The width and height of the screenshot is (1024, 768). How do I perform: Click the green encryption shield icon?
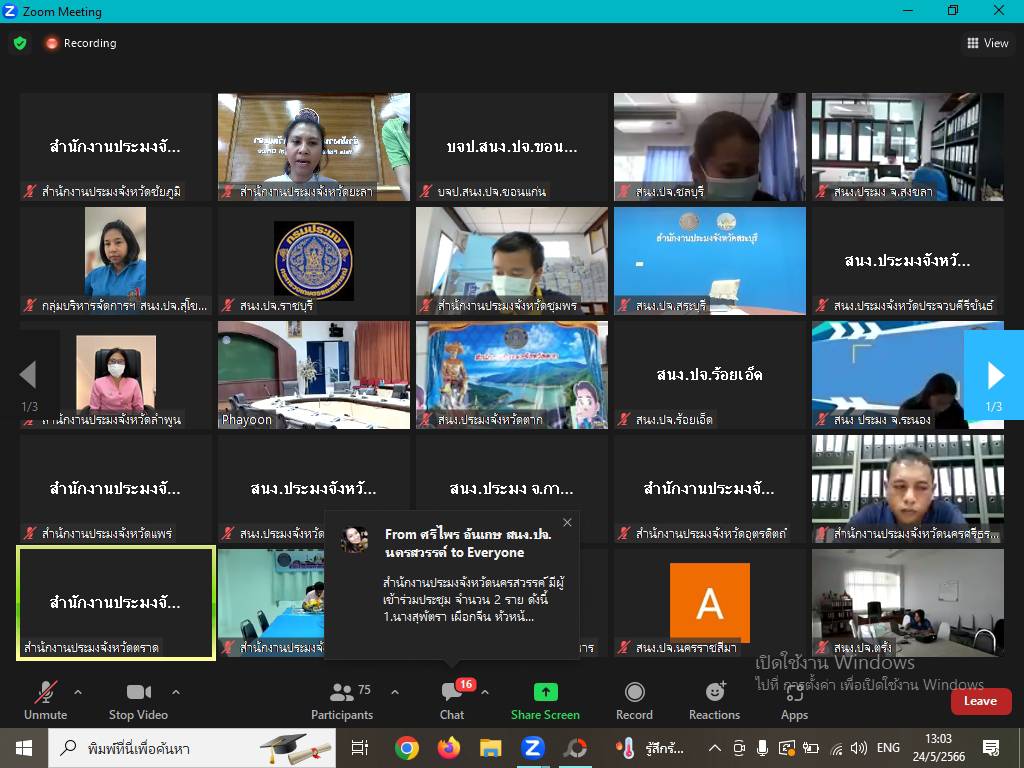[x=20, y=43]
